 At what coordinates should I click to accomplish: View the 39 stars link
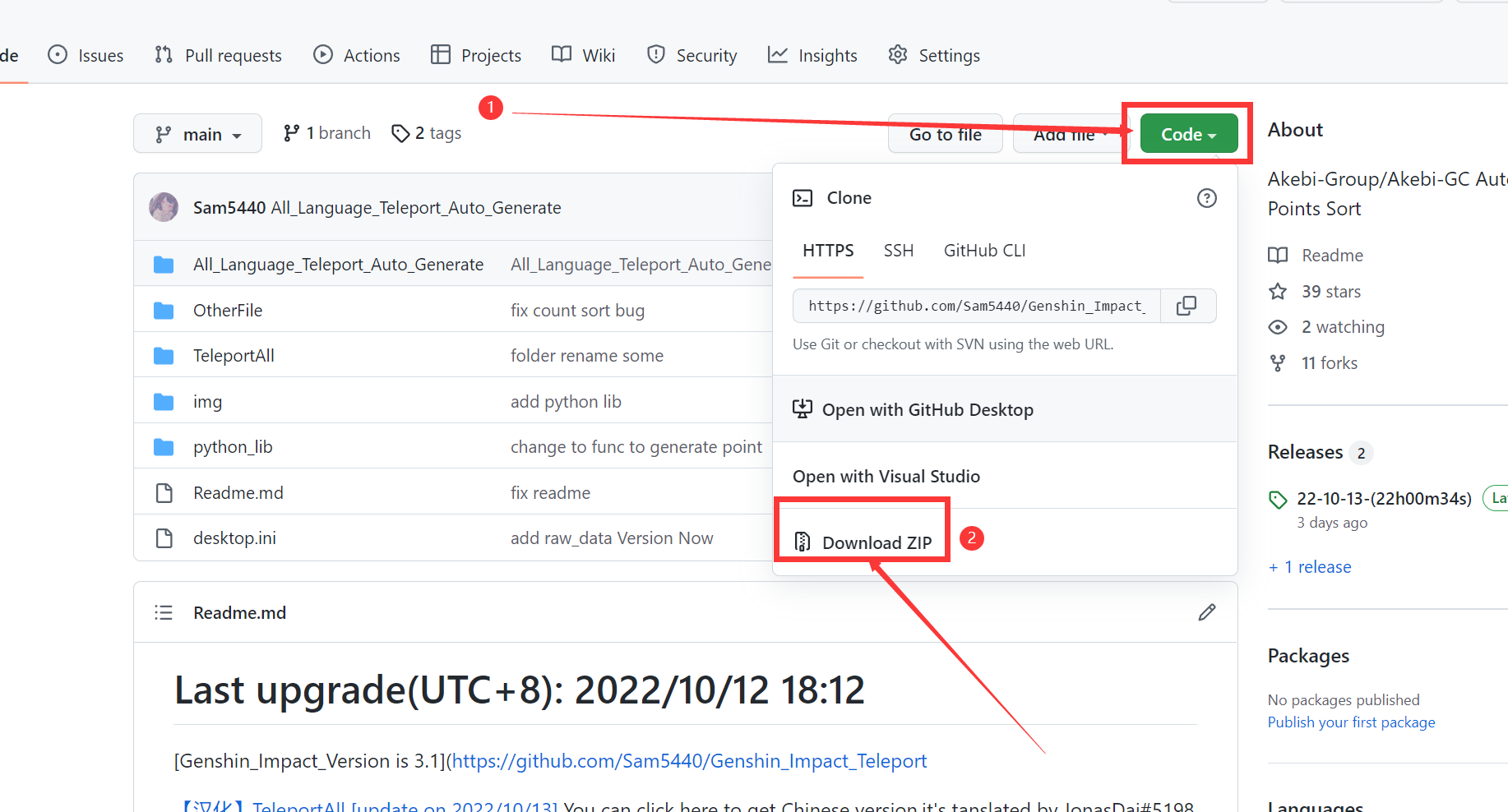coord(1315,292)
